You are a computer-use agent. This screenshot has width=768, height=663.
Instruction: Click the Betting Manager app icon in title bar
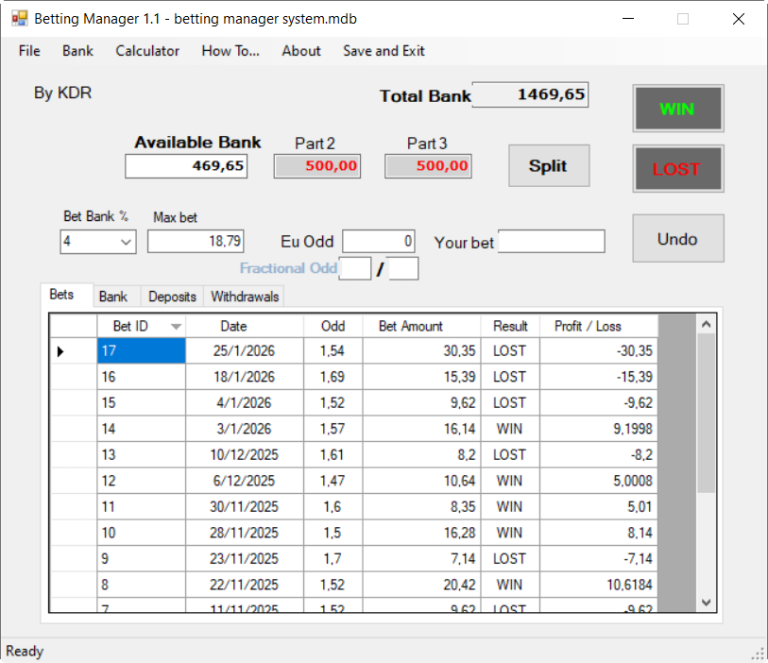click(x=19, y=19)
